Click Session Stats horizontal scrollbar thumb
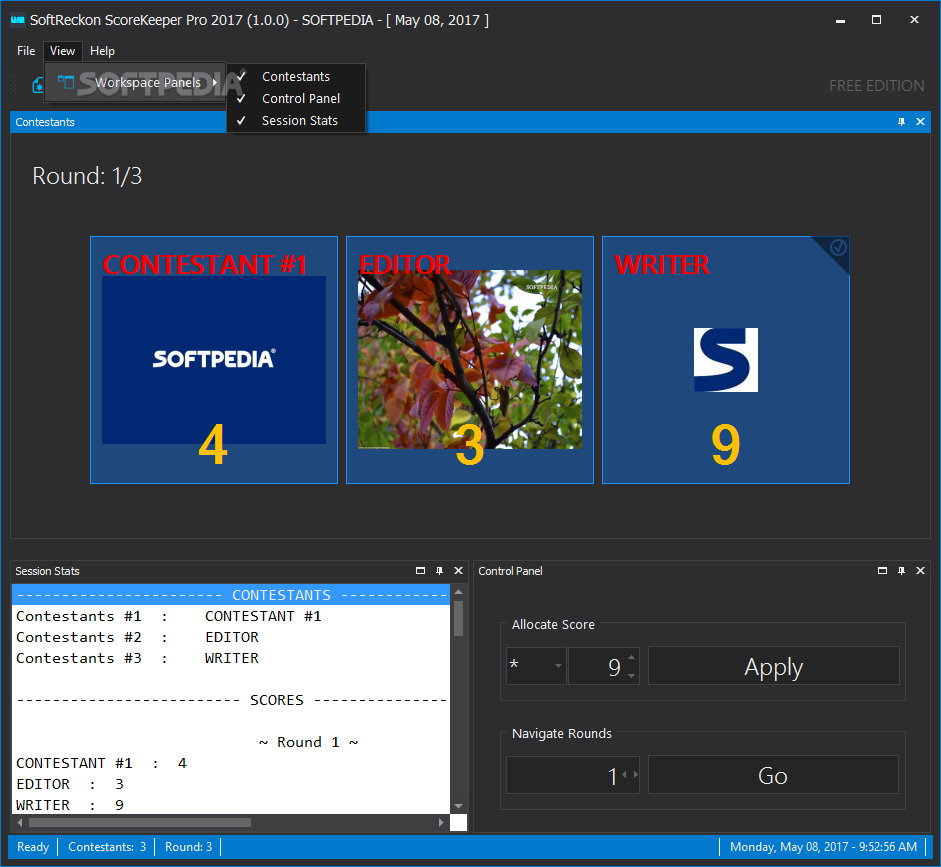Screen dimensions: 941x867 pyautogui.click(x=140, y=822)
